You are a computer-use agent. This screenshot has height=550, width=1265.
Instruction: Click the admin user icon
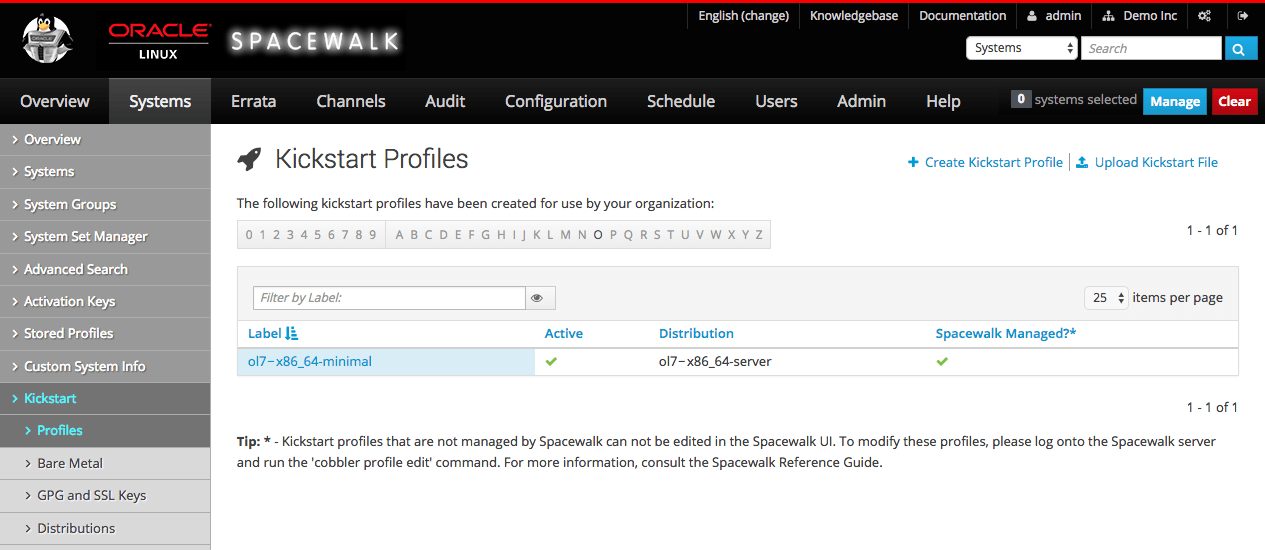pyautogui.click(x=1032, y=16)
